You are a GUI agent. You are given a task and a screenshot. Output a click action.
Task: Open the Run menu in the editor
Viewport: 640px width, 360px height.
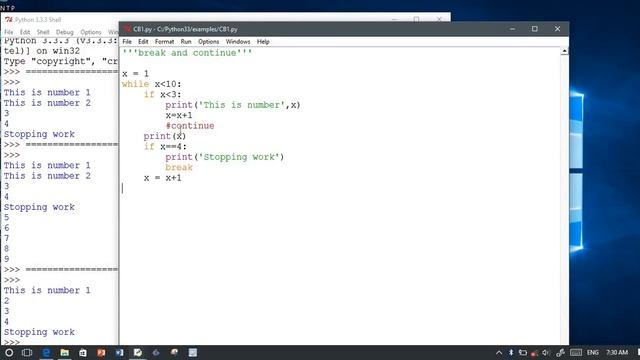coord(186,42)
